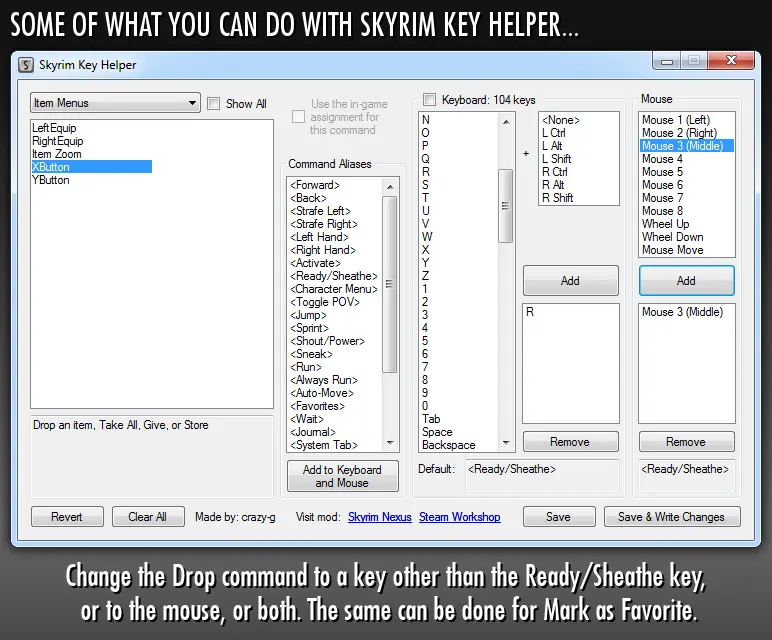The width and height of the screenshot is (772, 640).
Task: Select YButton in the command list
Action: 51,180
